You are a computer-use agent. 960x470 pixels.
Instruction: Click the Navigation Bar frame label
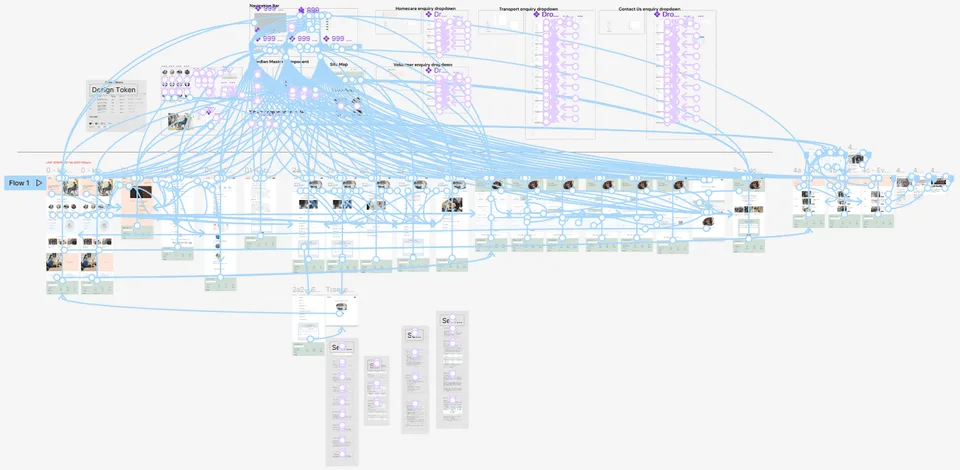264,5
